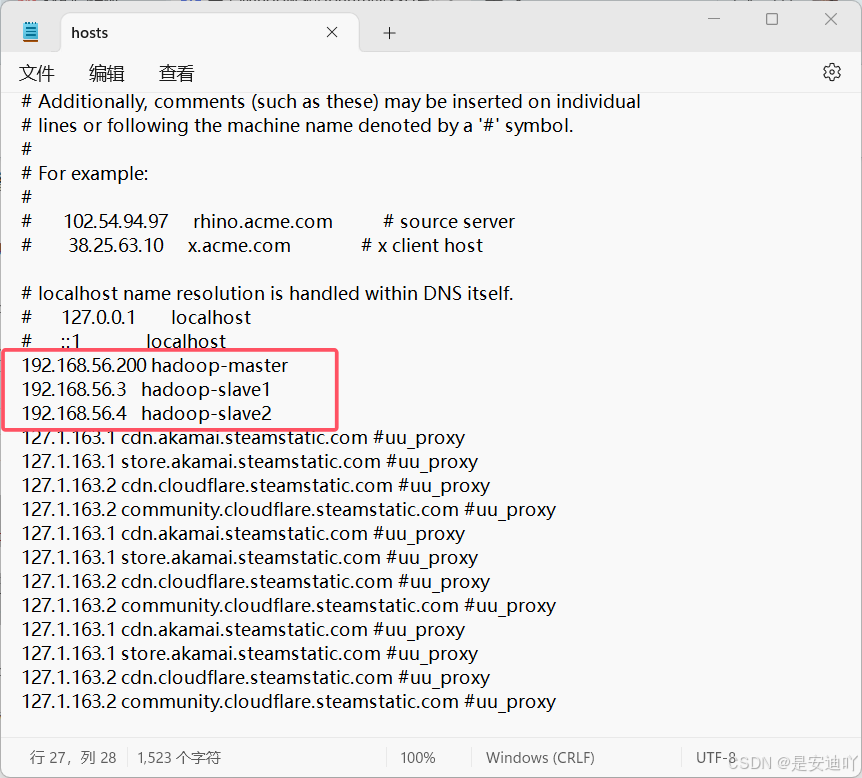Open the 文件 menu
This screenshot has height=778, width=862.
point(37,73)
